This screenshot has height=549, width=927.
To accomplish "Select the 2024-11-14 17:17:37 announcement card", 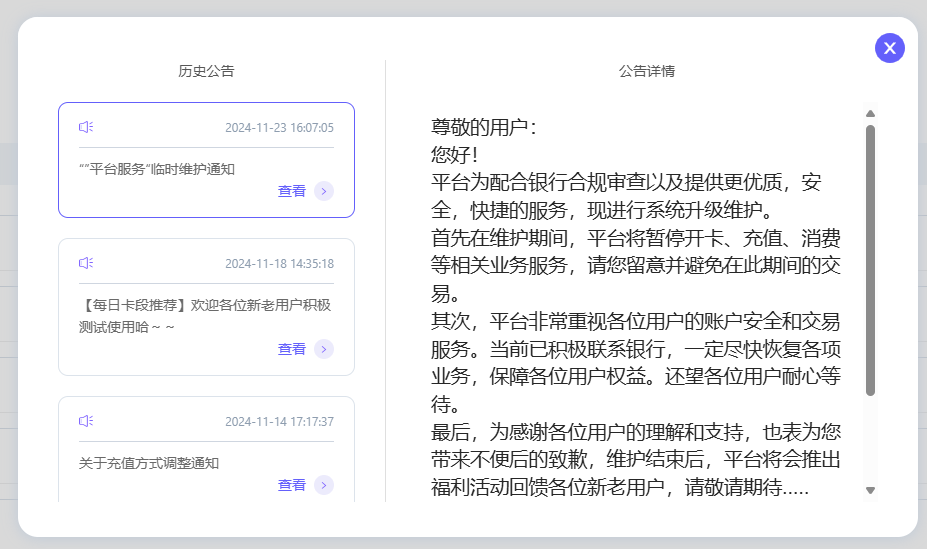I will pos(206,449).
